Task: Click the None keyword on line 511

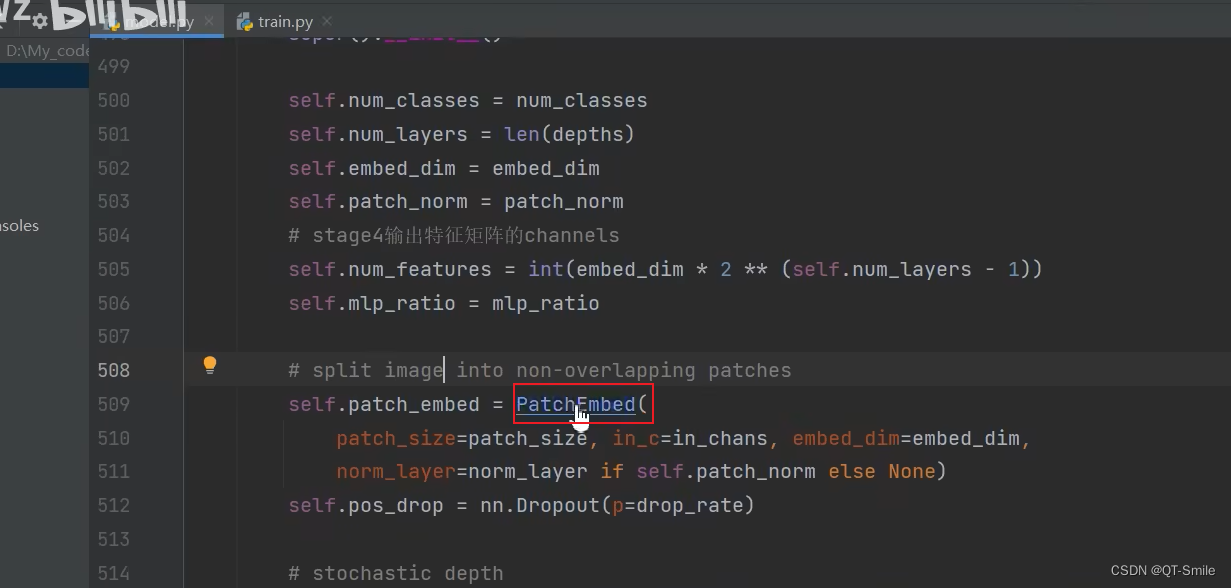Action: pyautogui.click(x=911, y=471)
